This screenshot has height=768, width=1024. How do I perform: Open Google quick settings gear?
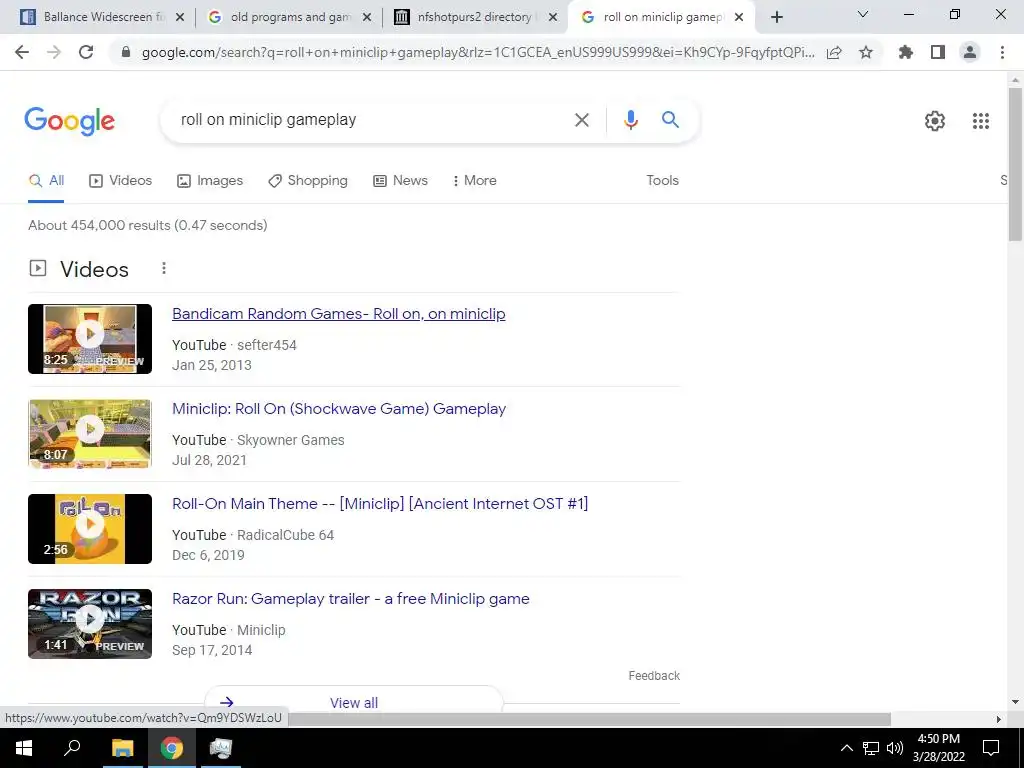pyautogui.click(x=935, y=121)
